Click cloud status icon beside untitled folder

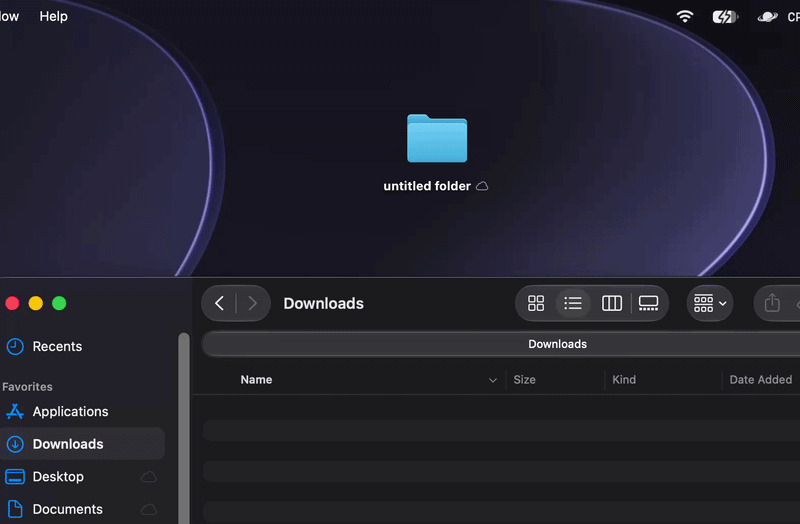pos(482,186)
